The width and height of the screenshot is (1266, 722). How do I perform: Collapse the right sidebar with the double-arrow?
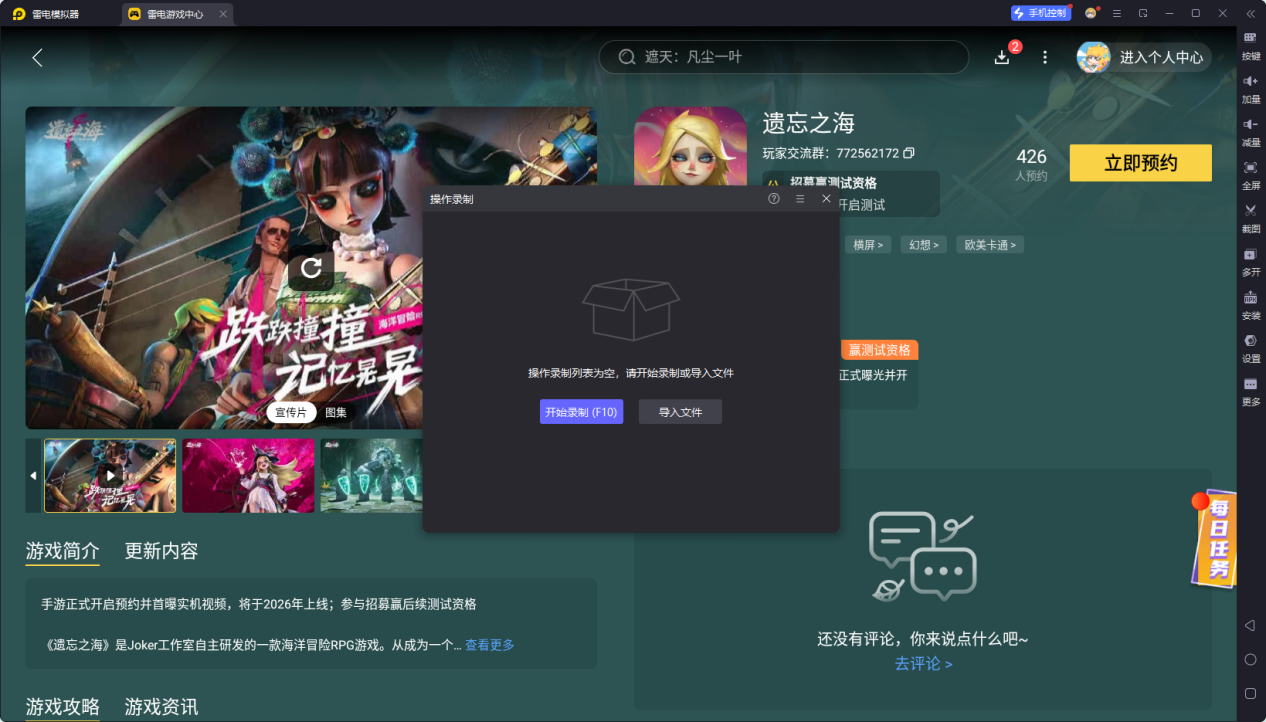coord(1250,13)
